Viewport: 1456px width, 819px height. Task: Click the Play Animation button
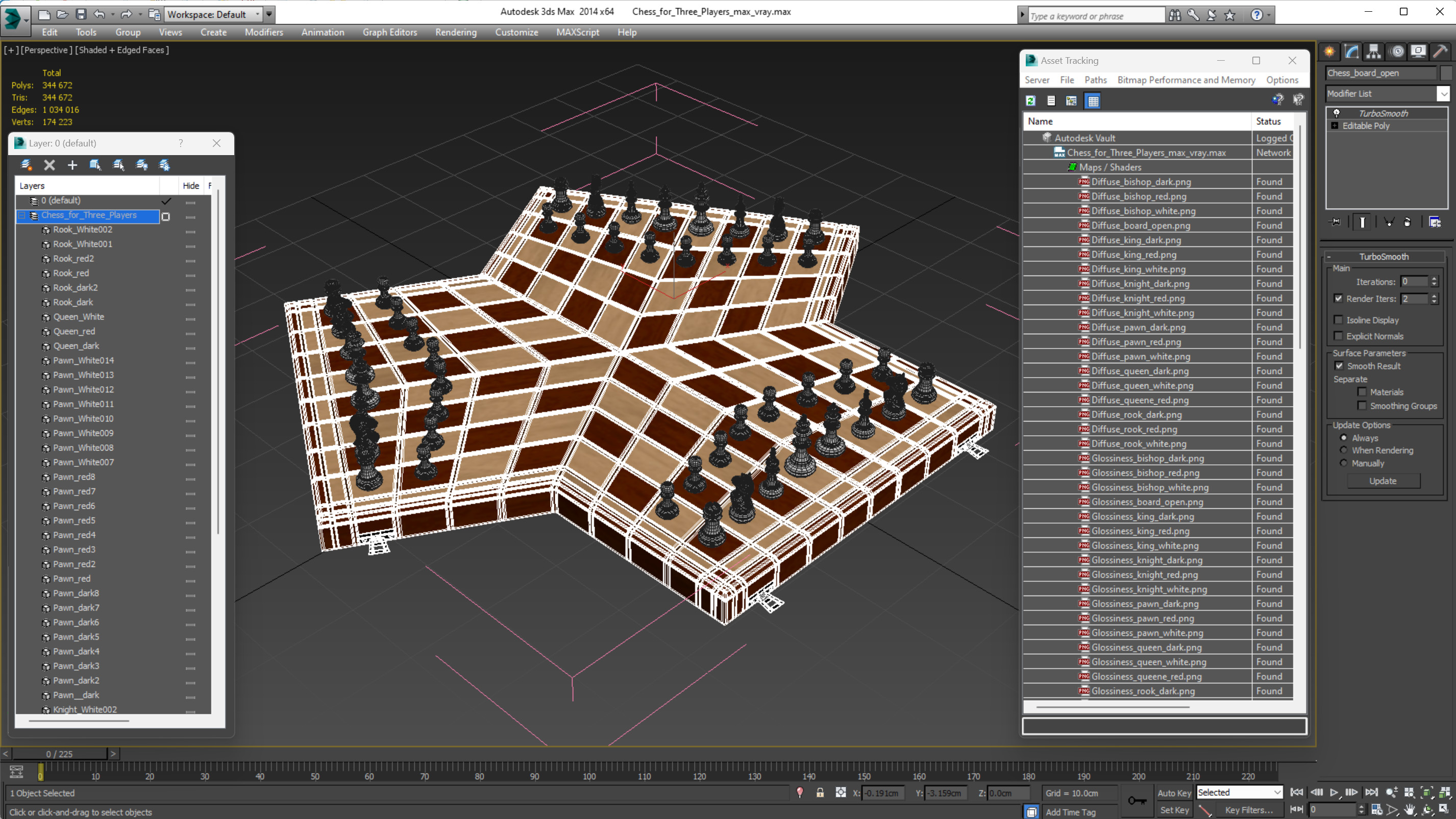(x=1334, y=792)
